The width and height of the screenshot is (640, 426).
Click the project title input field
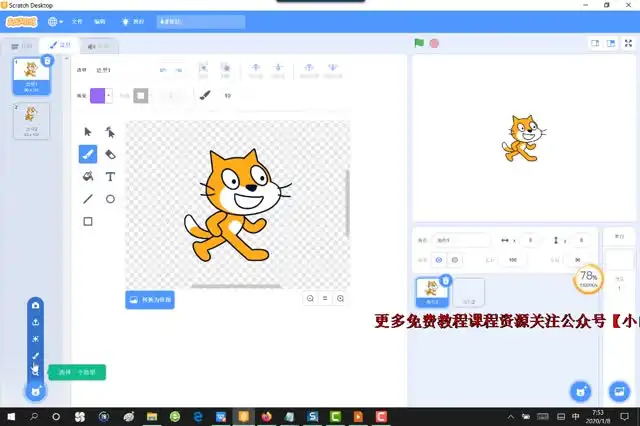[x=201, y=22]
